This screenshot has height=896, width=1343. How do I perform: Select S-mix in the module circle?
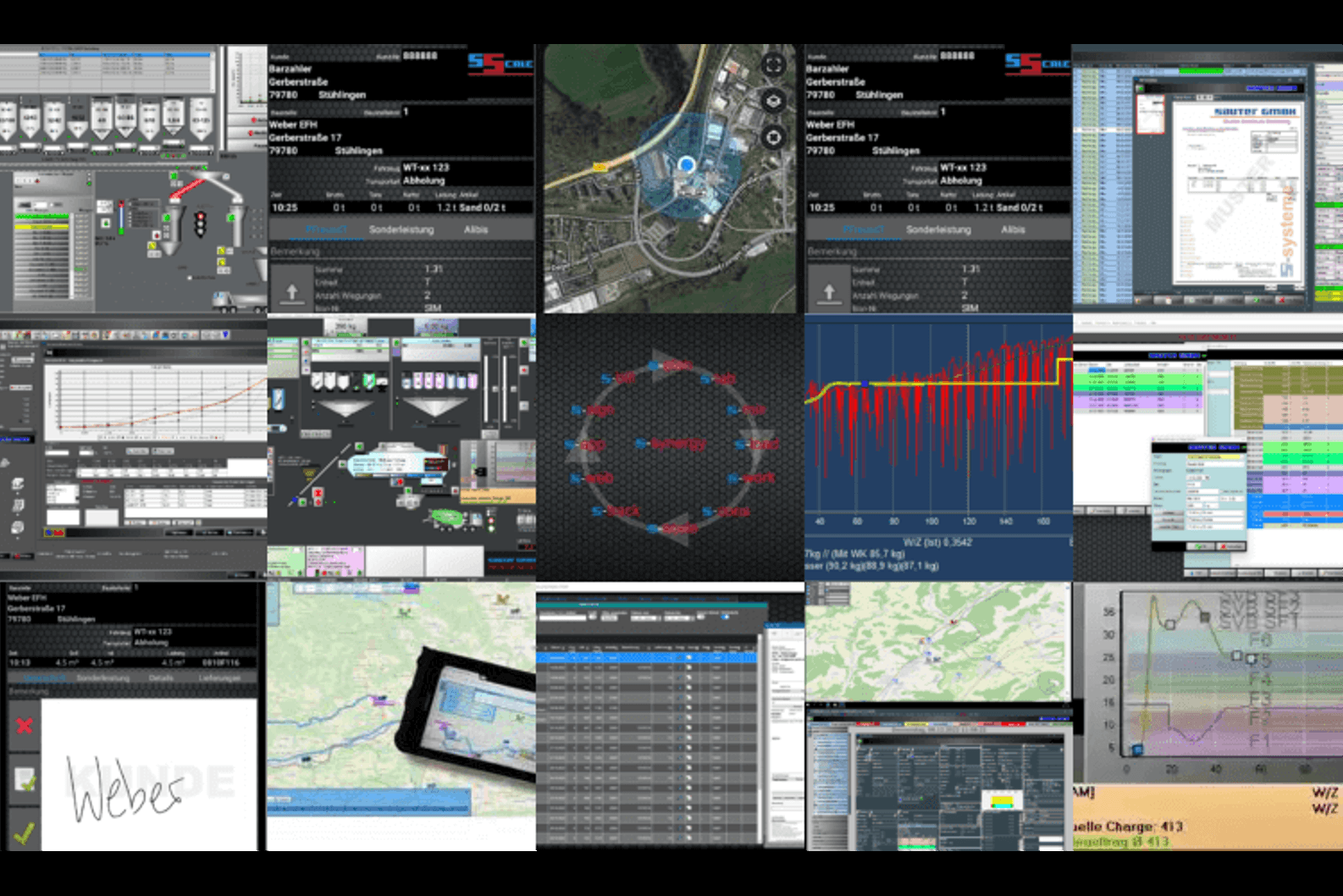pyautogui.click(x=746, y=411)
